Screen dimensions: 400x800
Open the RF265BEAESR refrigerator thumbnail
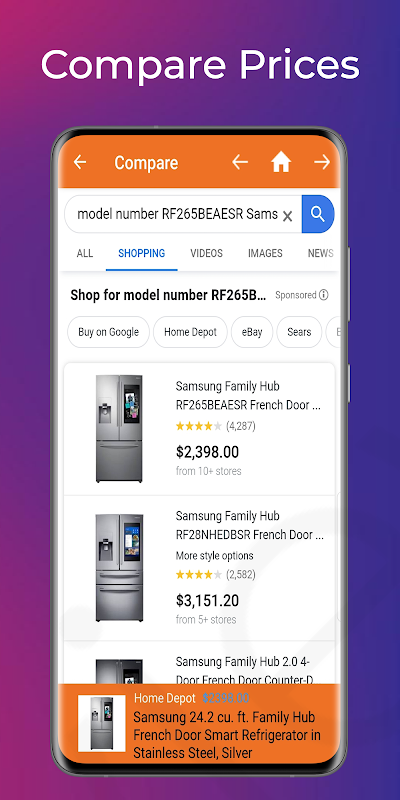coord(119,429)
